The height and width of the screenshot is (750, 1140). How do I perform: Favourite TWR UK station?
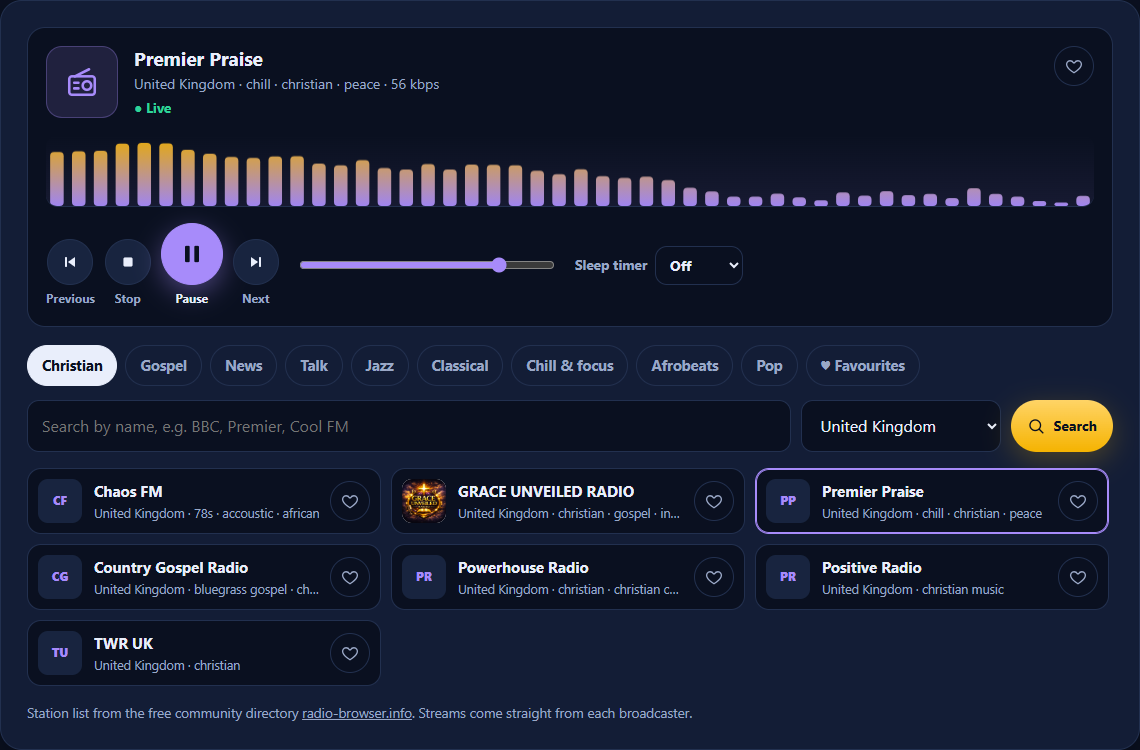350,653
